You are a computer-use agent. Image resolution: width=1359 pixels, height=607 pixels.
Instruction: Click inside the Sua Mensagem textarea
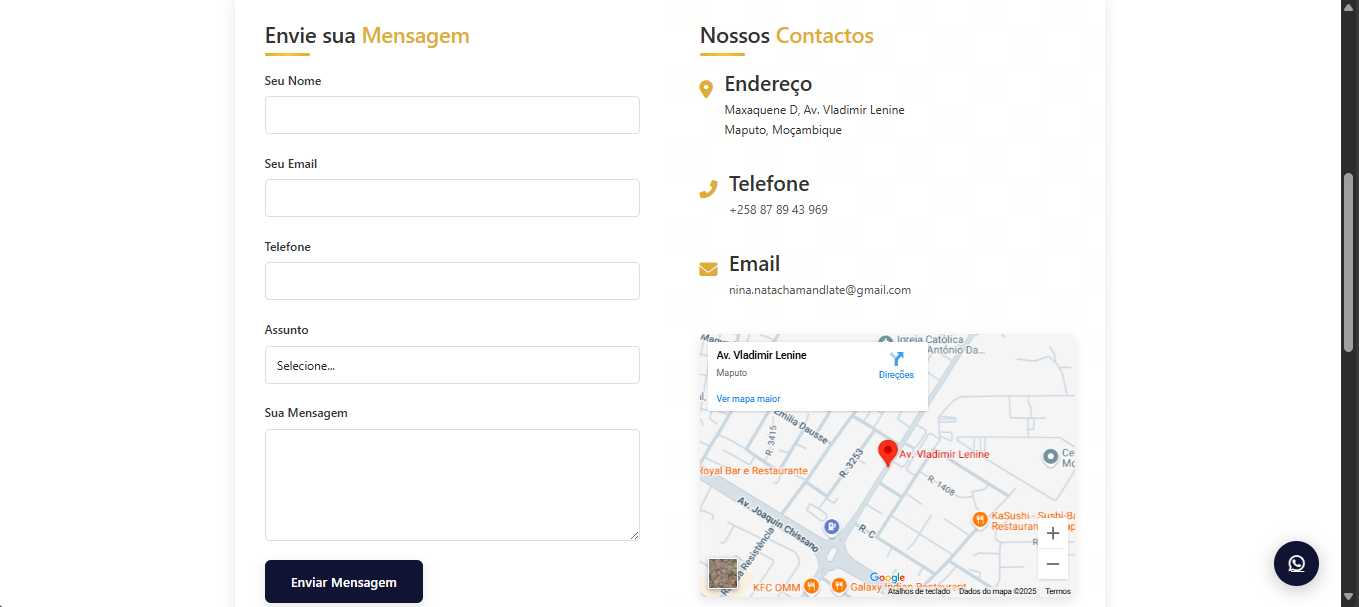click(x=452, y=485)
